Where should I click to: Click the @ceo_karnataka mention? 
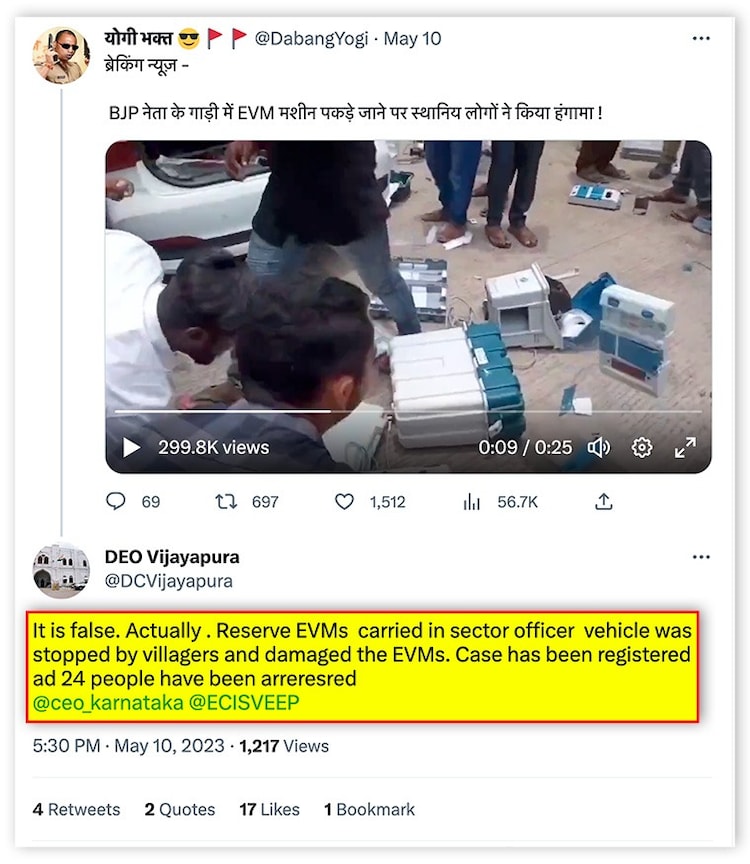(x=107, y=702)
